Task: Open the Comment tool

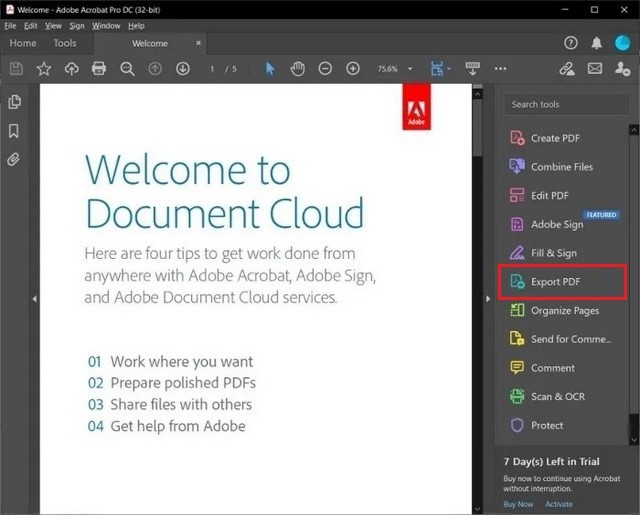Action: click(542, 368)
